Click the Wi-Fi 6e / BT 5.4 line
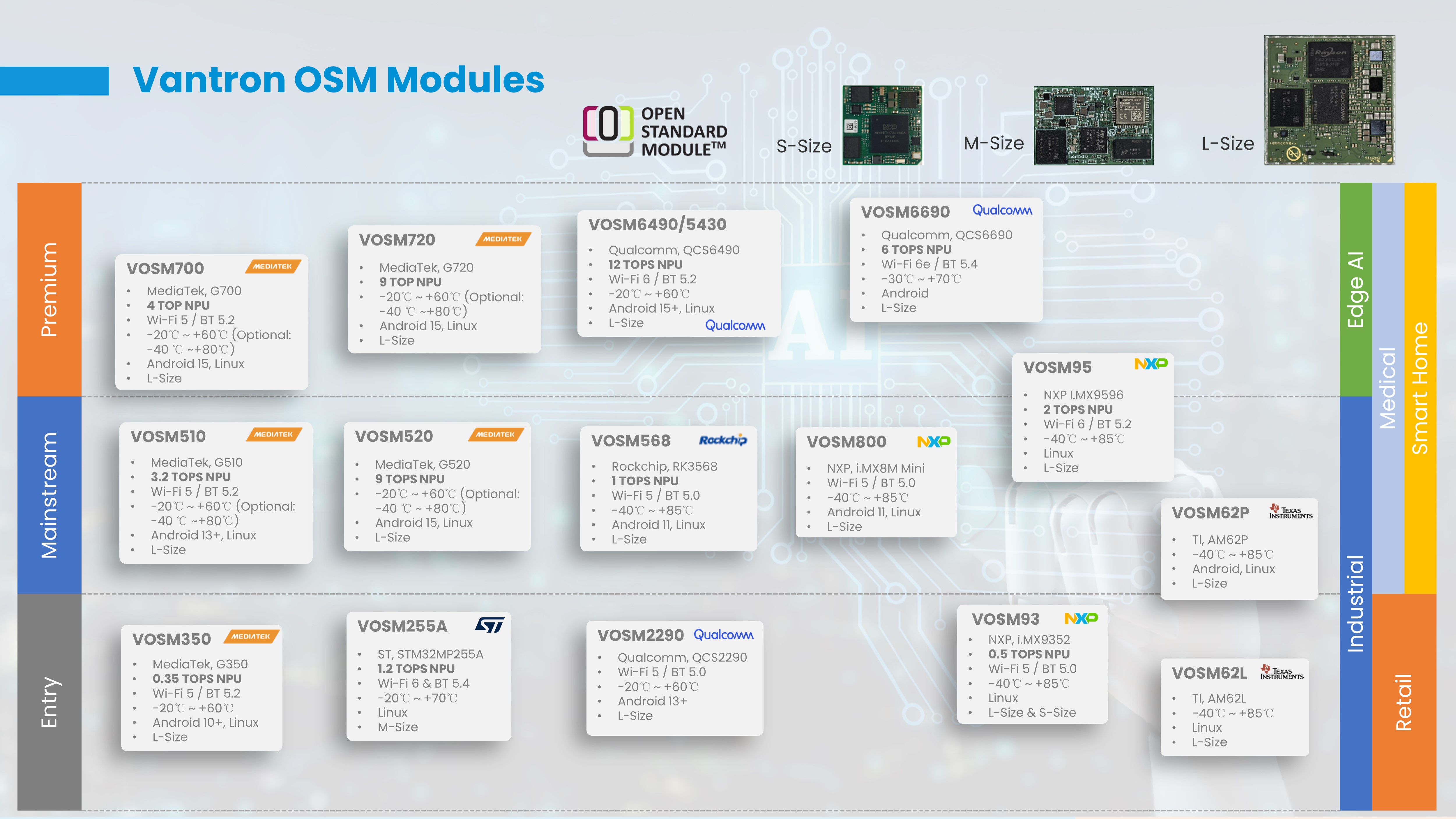1456x819 pixels. pyautogui.click(x=929, y=264)
